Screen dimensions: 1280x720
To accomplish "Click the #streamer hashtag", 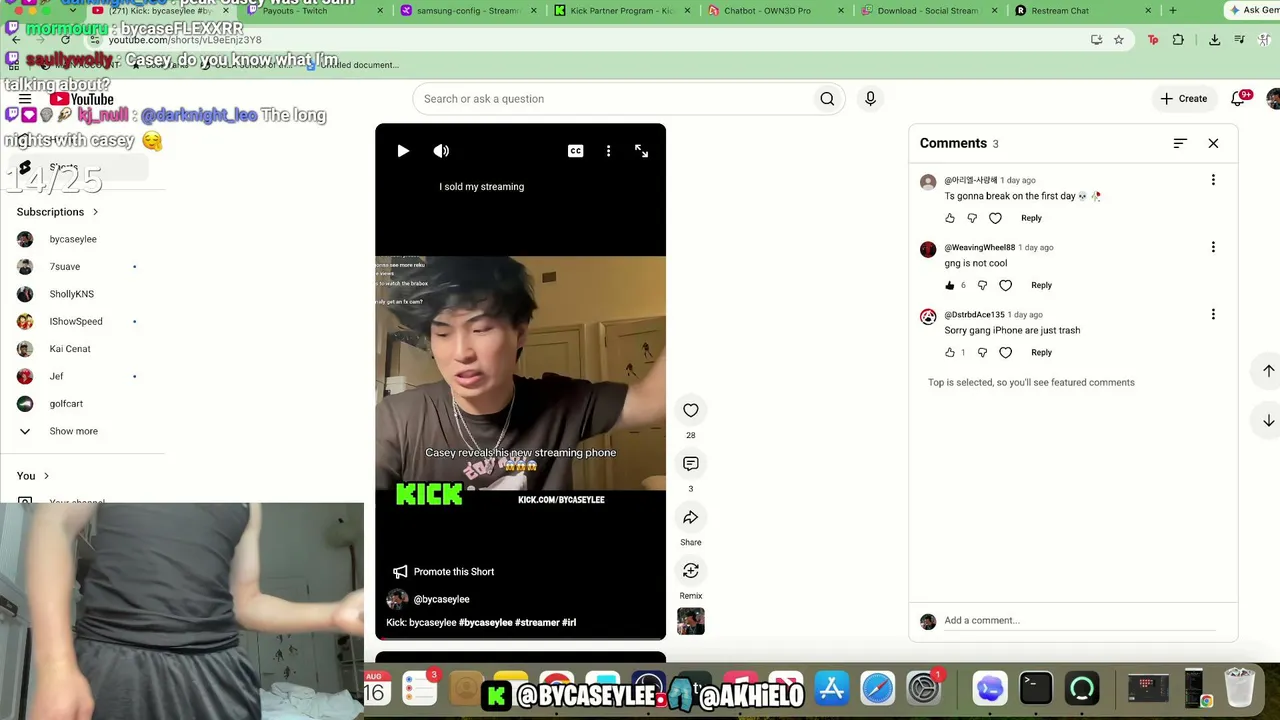I will [x=538, y=622].
